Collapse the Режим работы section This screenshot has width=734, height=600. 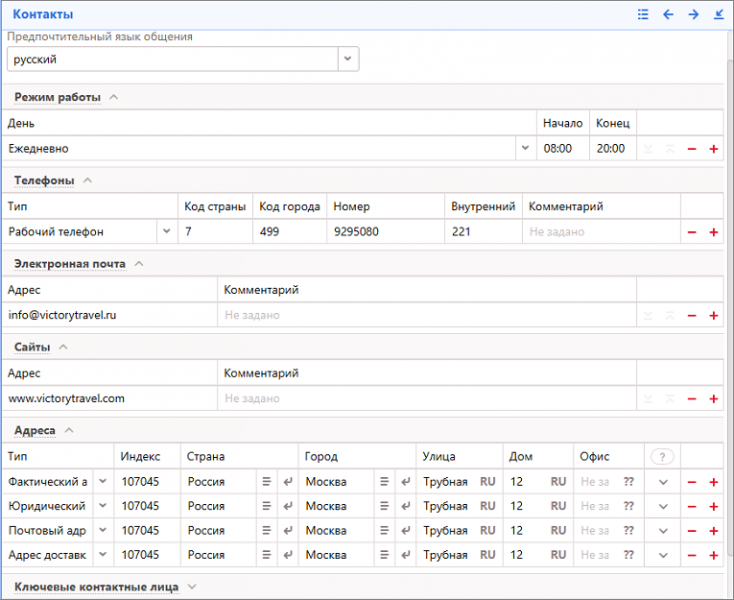coord(113,97)
